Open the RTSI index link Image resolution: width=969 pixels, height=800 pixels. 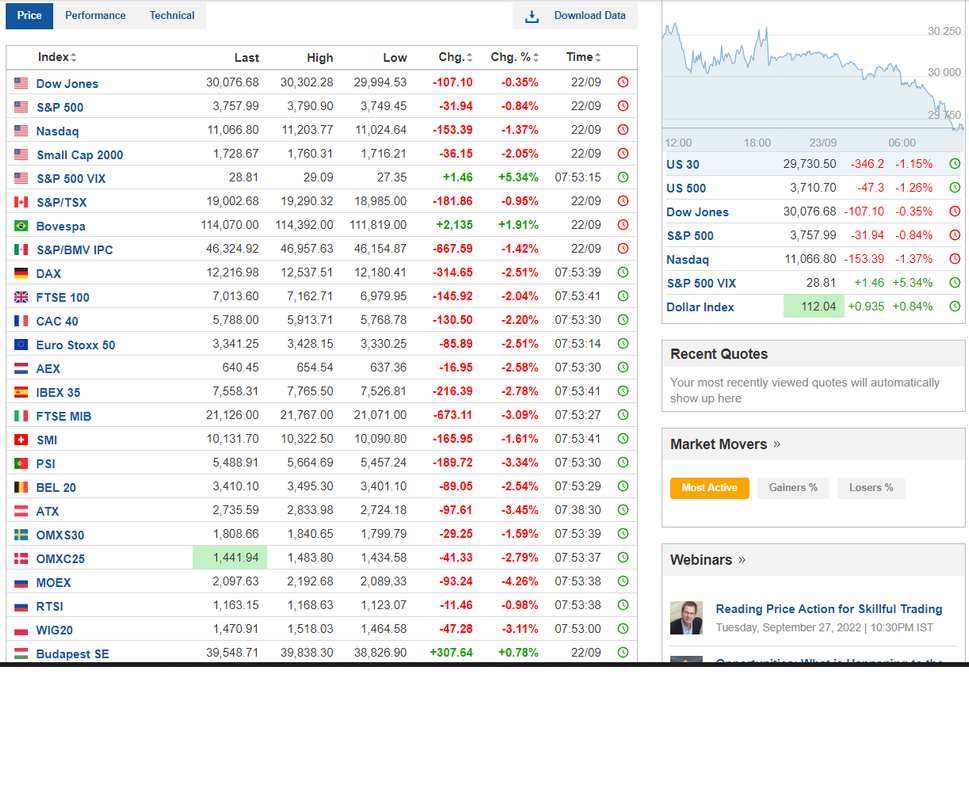[49, 607]
